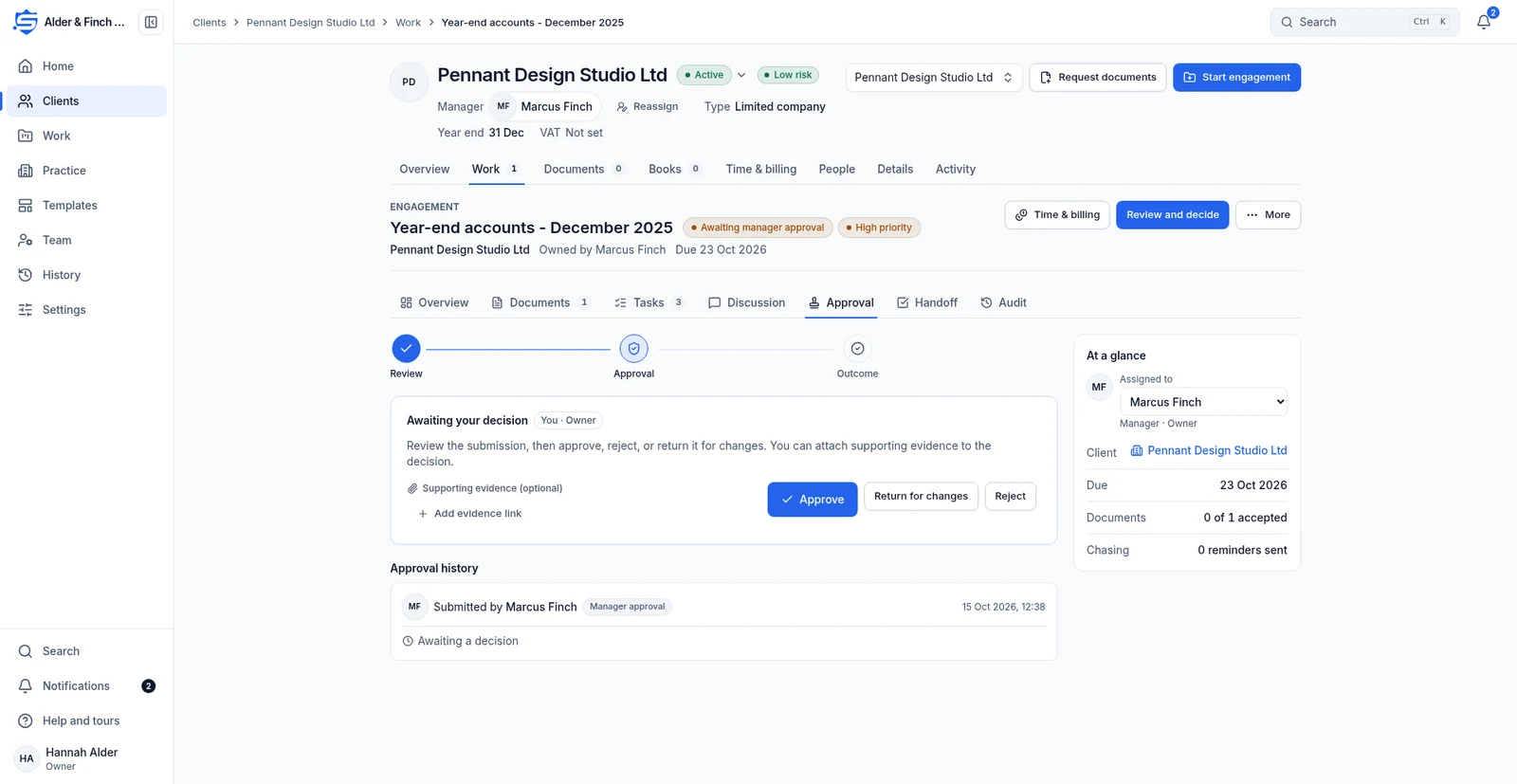The image size is (1517, 784).
Task: Open Pennant Design Studio Ltd link in At a glance
Action: tap(1209, 451)
